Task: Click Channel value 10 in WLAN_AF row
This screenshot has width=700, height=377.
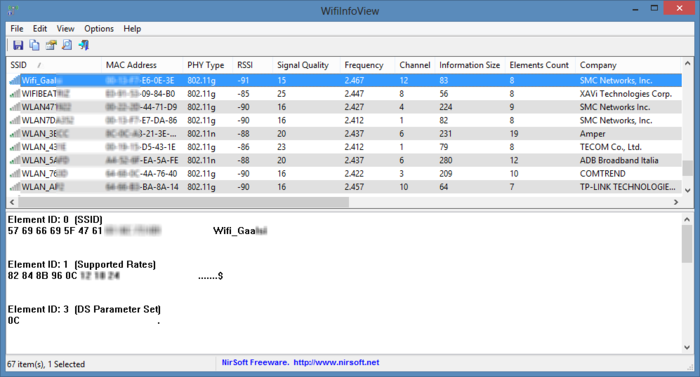Action: pos(404,187)
